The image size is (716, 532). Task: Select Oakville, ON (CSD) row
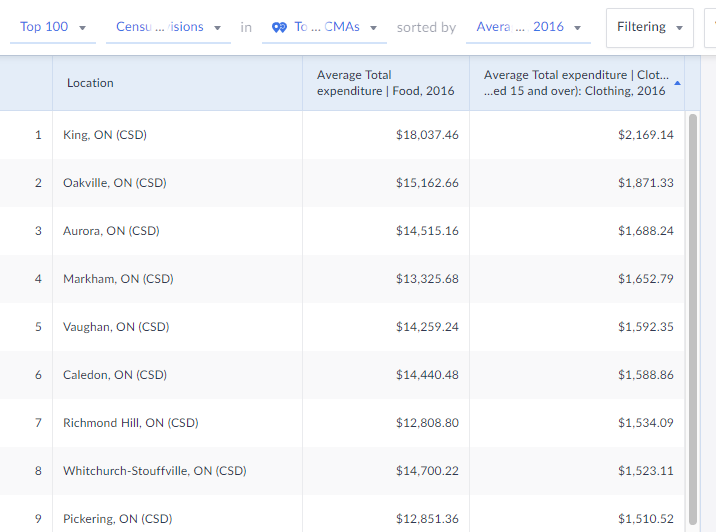(114, 183)
